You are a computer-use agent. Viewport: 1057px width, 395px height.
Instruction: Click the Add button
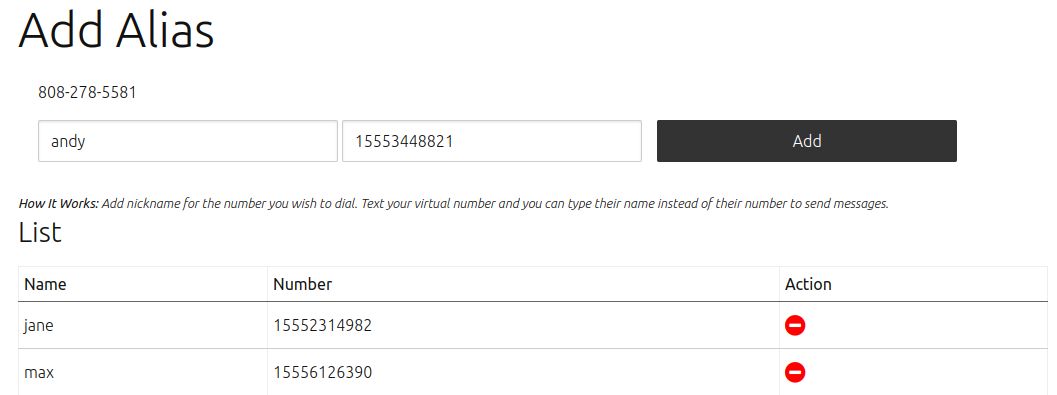pyautogui.click(x=806, y=141)
